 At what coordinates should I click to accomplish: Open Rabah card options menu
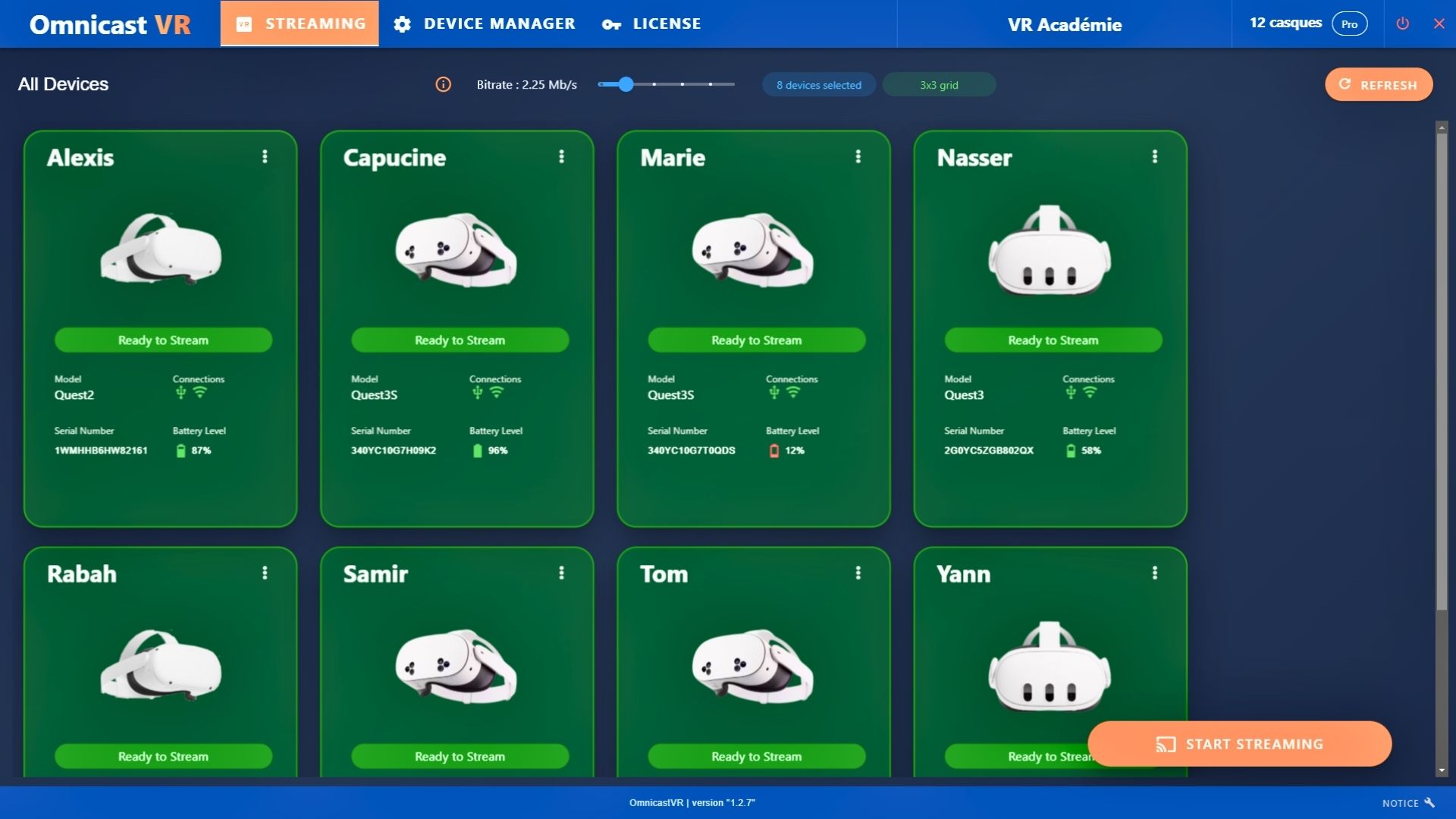click(265, 573)
